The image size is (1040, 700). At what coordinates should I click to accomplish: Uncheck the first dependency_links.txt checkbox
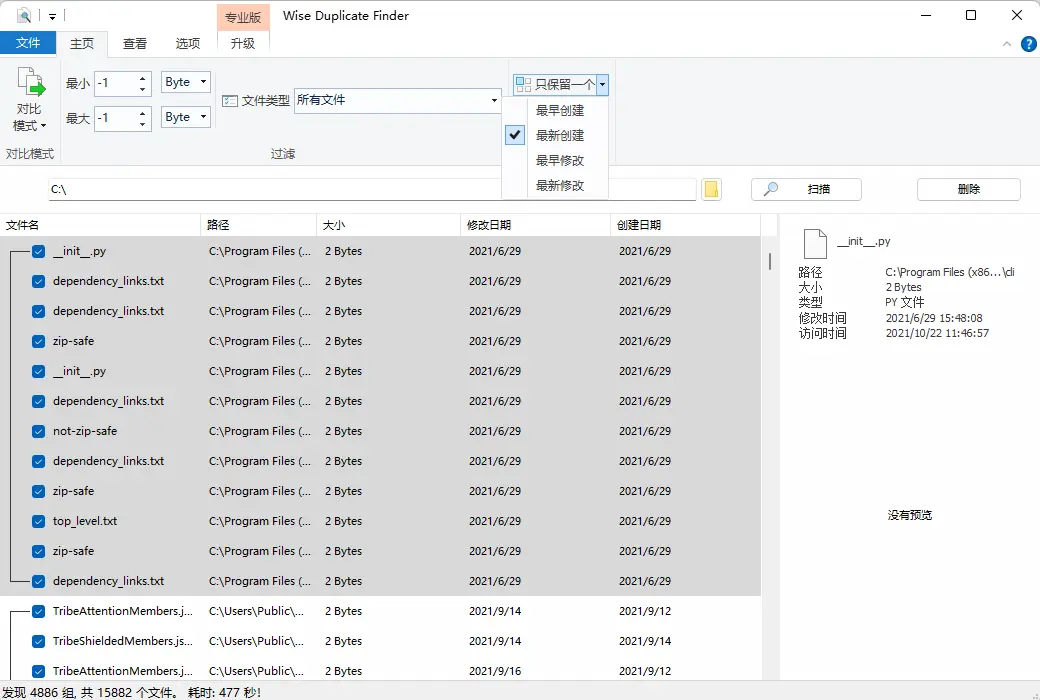click(x=38, y=281)
